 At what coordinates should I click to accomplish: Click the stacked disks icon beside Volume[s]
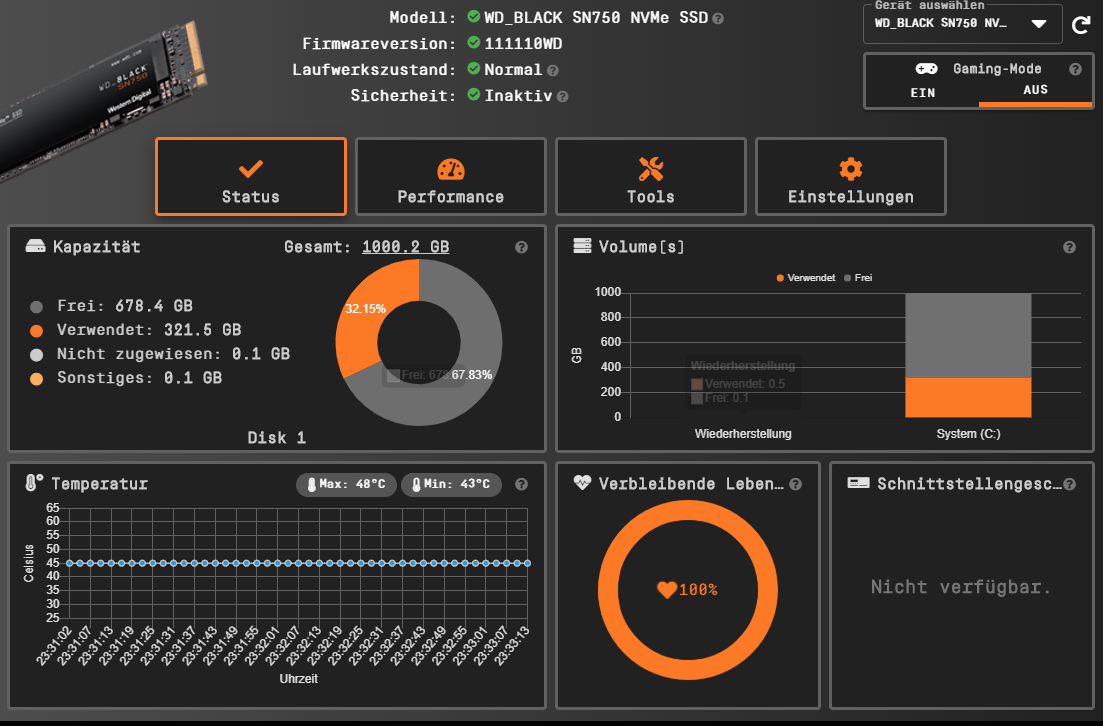pyautogui.click(x=582, y=246)
